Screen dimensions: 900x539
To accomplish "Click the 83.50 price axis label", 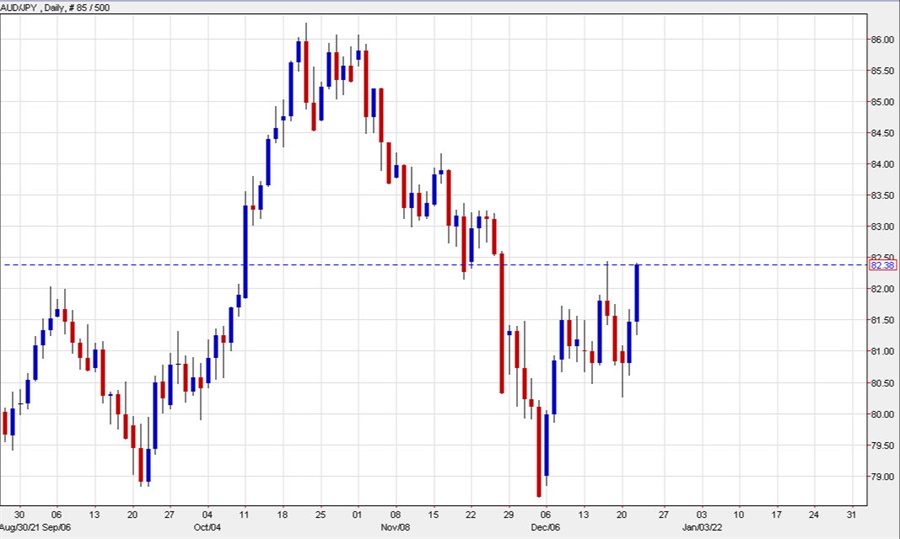I will (x=882, y=196).
